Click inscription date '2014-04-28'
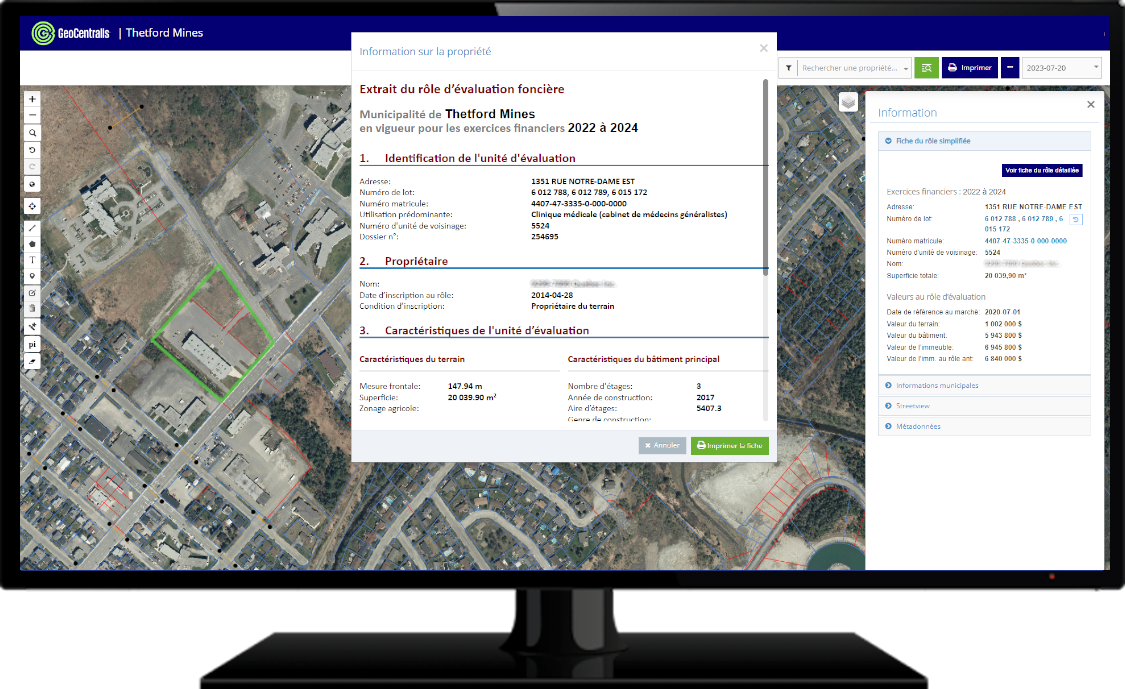 pos(552,295)
